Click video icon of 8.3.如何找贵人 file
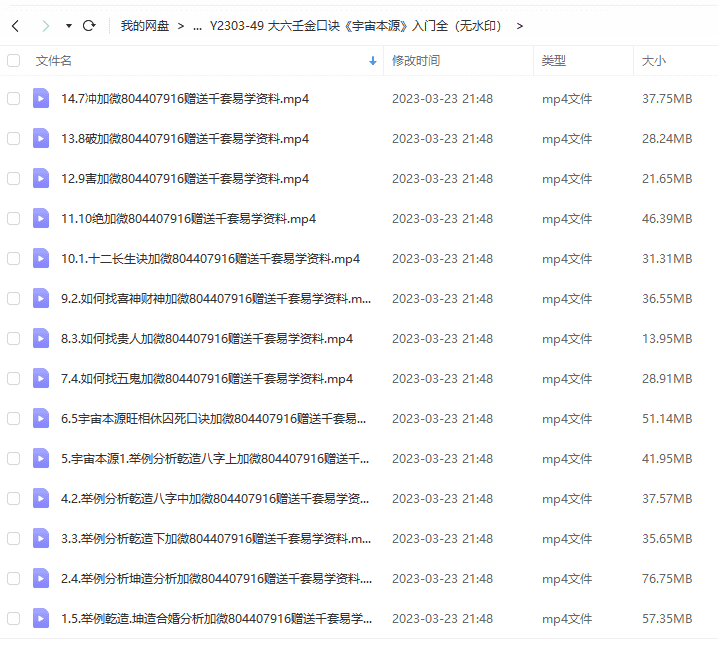This screenshot has width=718, height=646. tap(40, 338)
